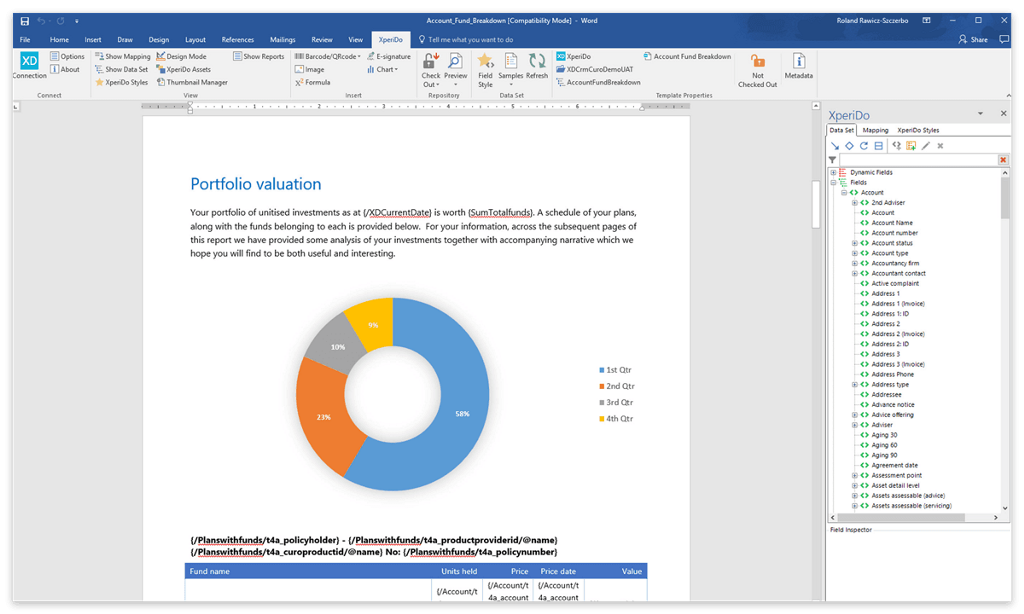The height and width of the screenshot is (614, 1024).
Task: Expand the Accountancy firm node
Action: [854, 263]
